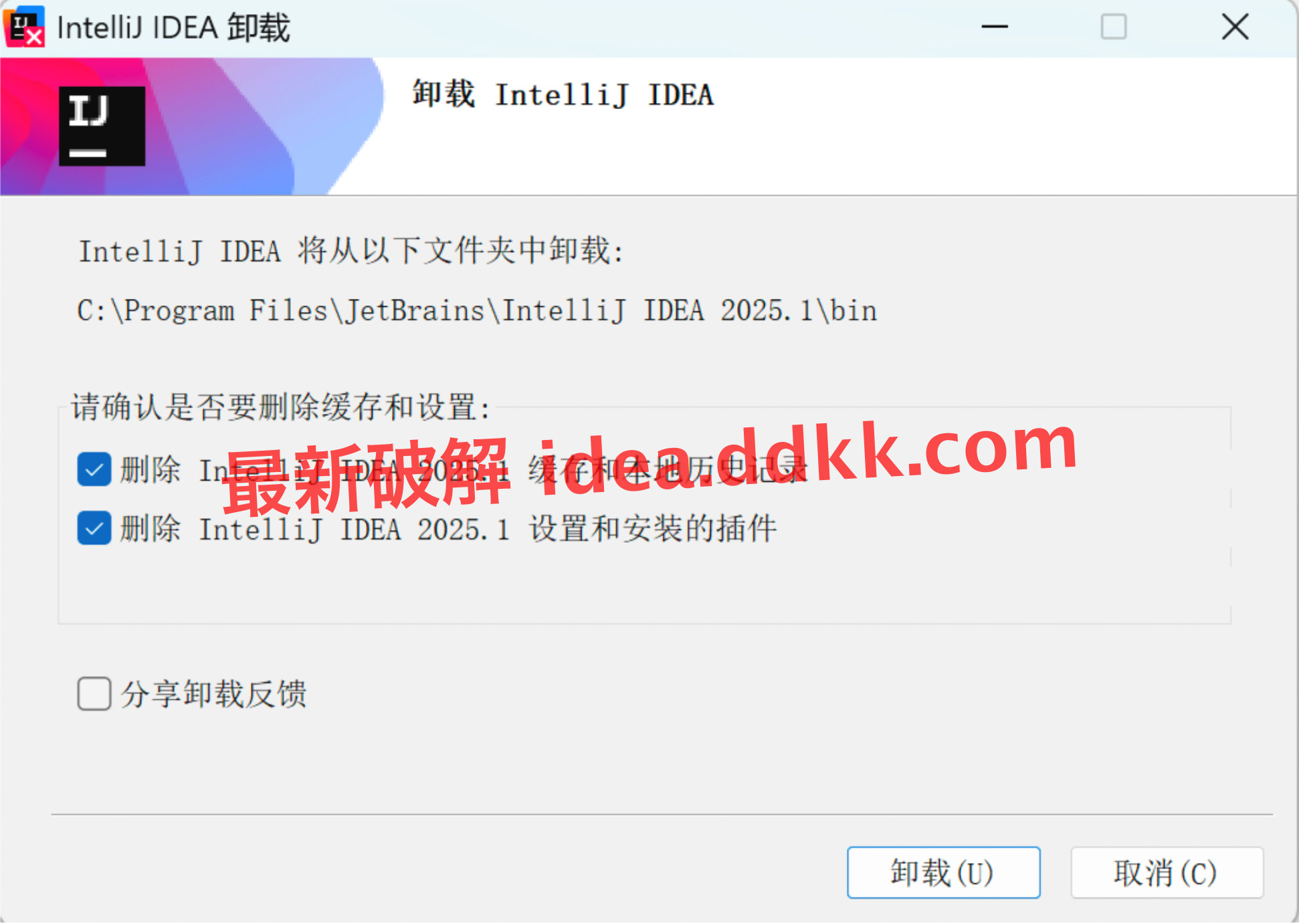Viewport: 1299px width, 924px height.
Task: Click the C:\Program Files\JetBrains install path text
Action: [477, 311]
